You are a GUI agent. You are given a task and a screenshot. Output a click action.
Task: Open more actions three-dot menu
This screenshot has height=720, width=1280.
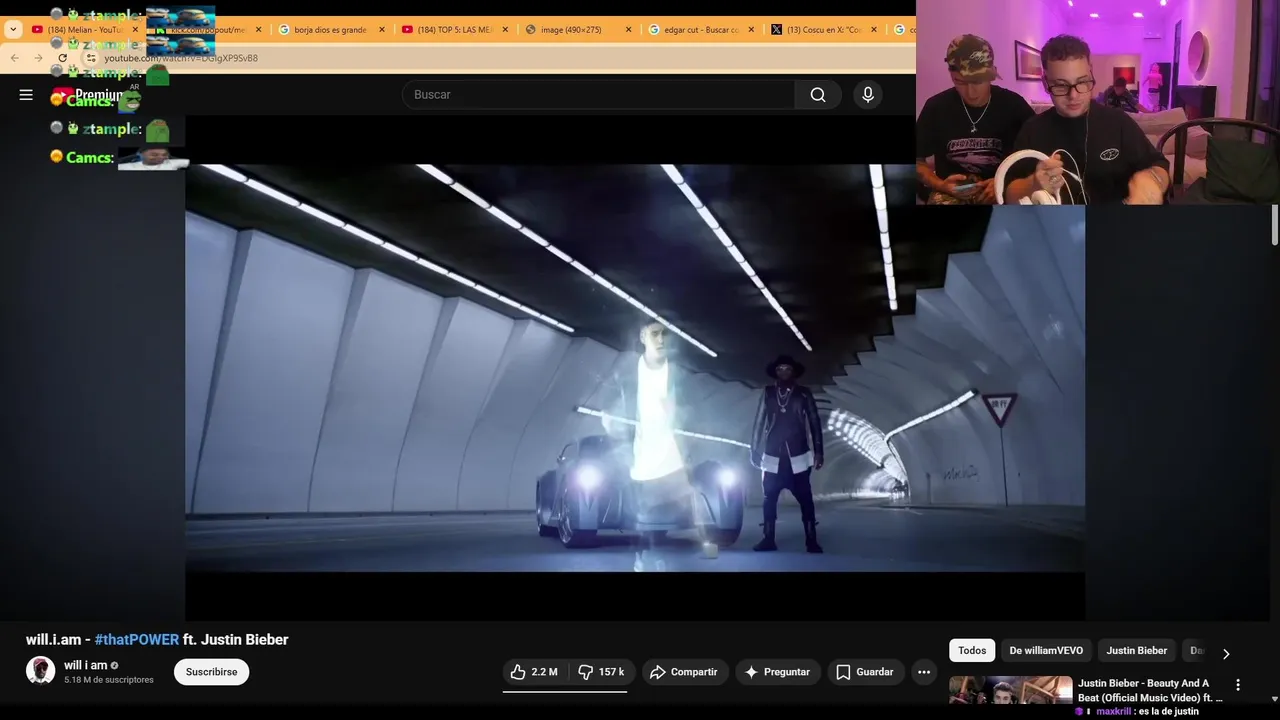924,672
